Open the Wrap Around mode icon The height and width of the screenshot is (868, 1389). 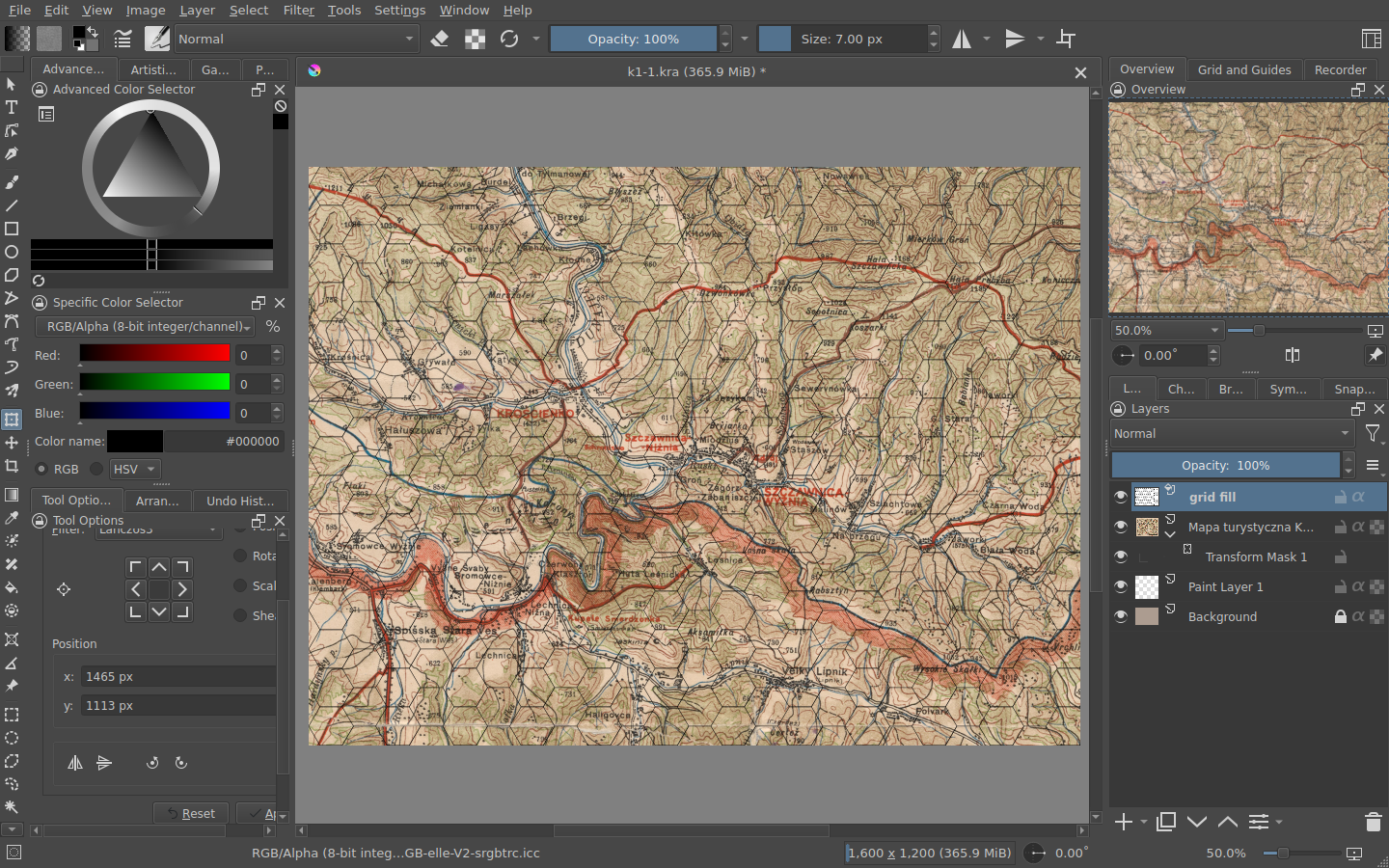[x=1066, y=39]
